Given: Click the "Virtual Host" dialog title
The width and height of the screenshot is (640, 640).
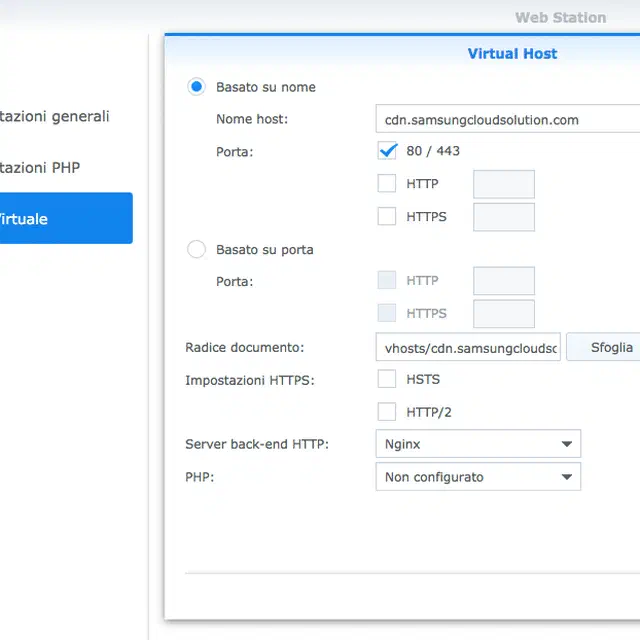Looking at the screenshot, I should click(512, 54).
